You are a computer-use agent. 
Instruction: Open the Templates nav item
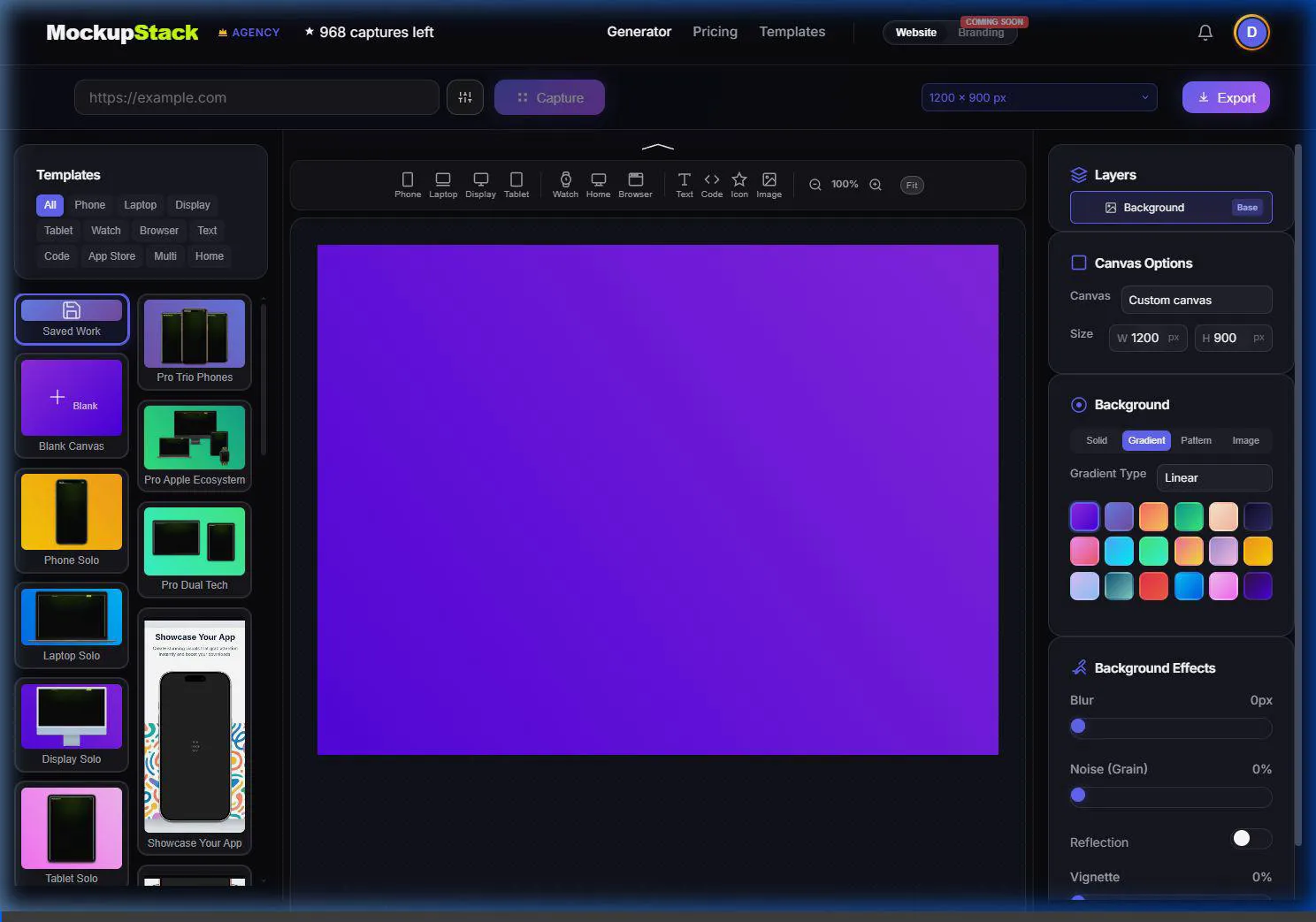tap(792, 32)
